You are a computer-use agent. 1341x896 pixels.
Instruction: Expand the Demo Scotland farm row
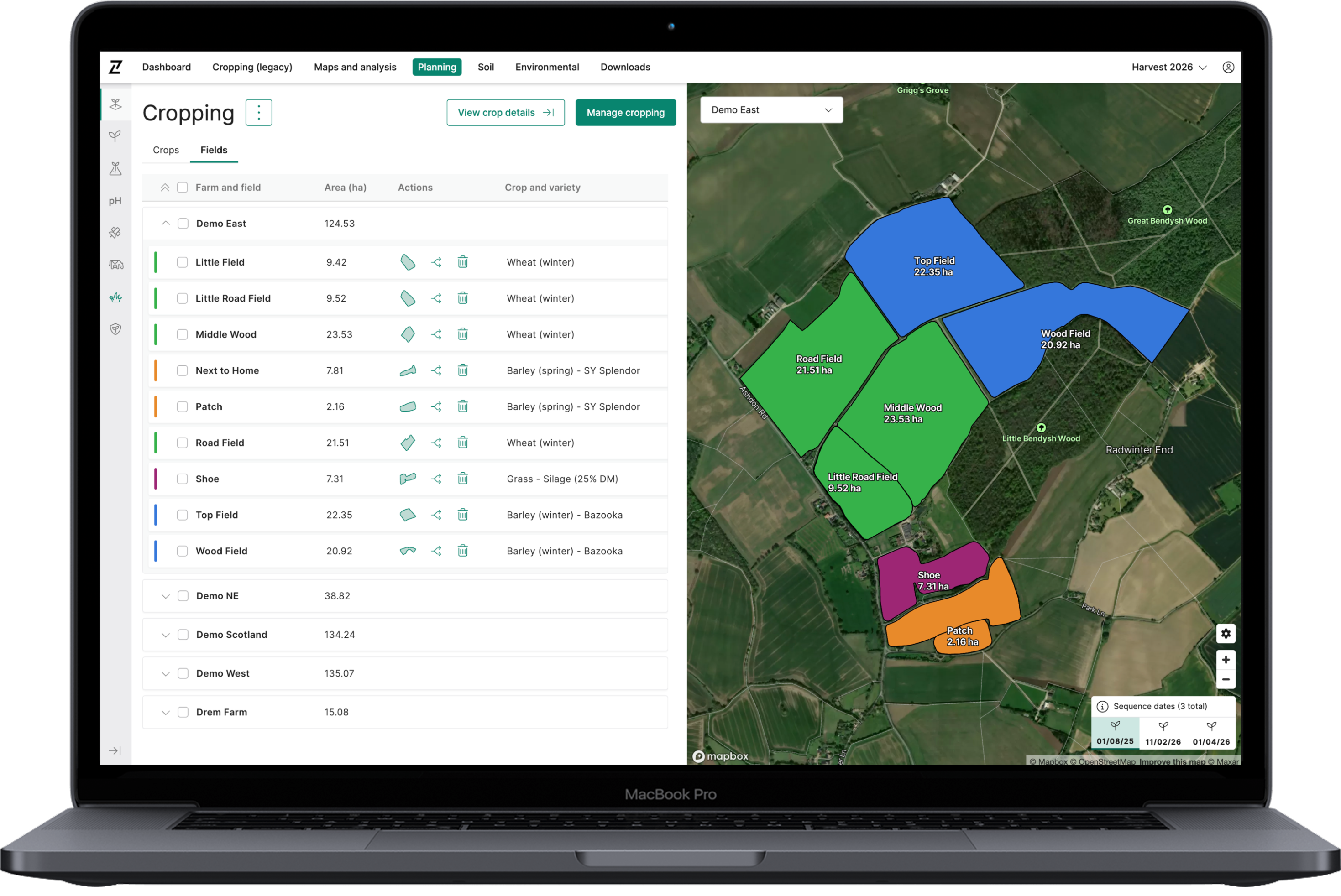click(165, 635)
